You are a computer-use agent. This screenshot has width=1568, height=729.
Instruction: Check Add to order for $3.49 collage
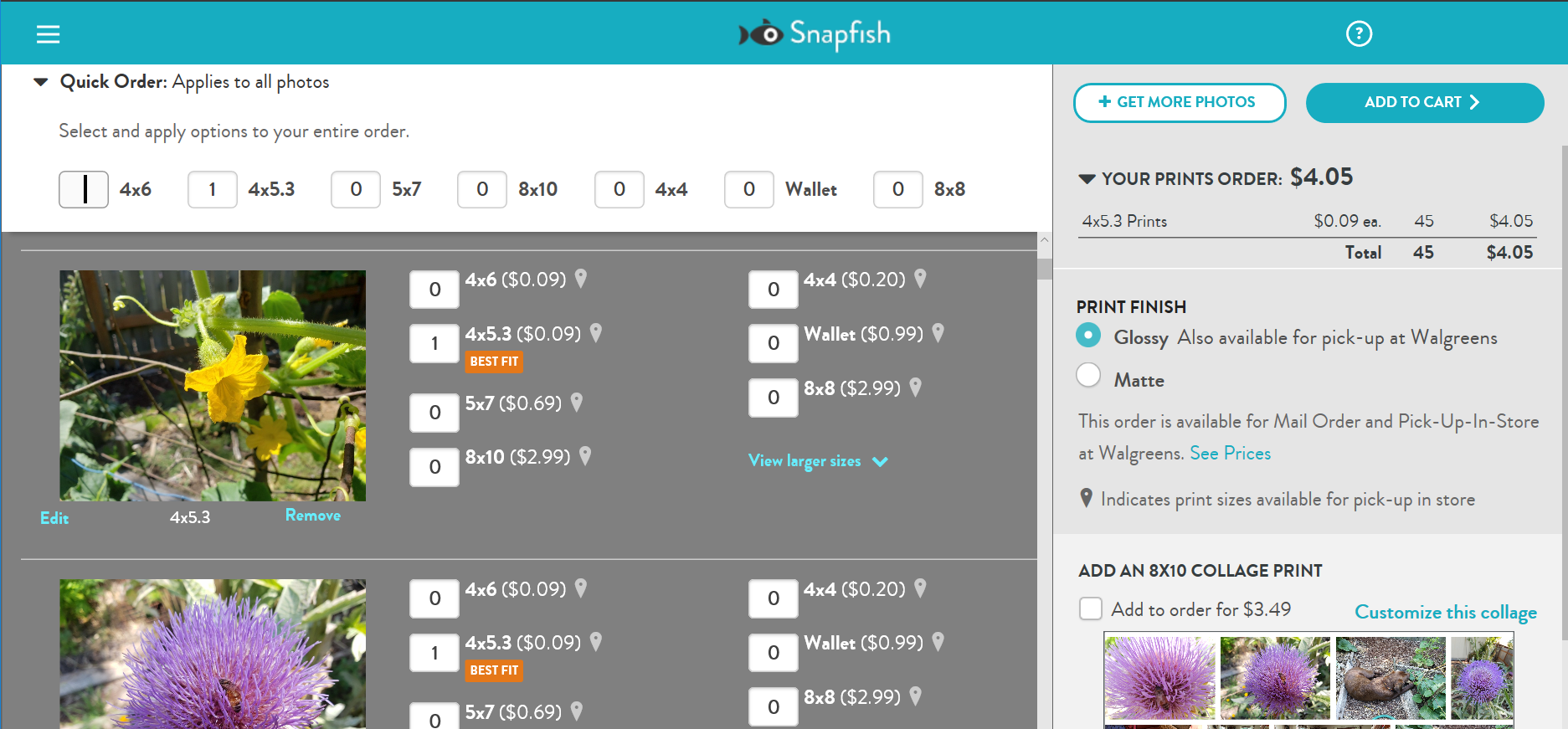(1091, 608)
